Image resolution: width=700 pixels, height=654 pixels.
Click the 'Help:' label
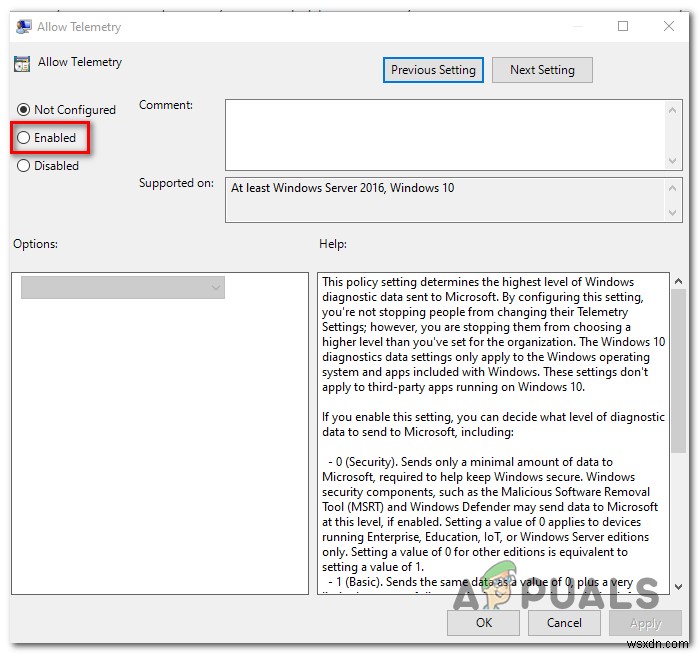point(333,244)
